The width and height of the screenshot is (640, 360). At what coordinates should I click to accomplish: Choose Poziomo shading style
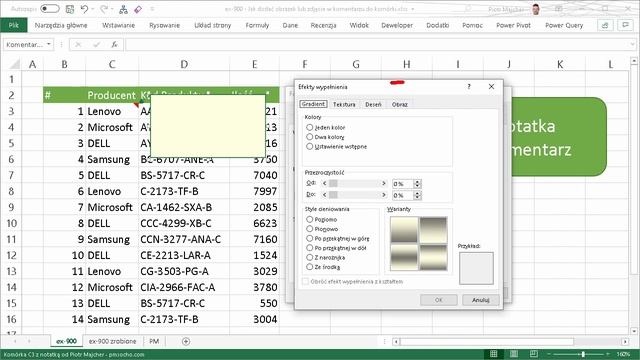[x=310, y=219]
